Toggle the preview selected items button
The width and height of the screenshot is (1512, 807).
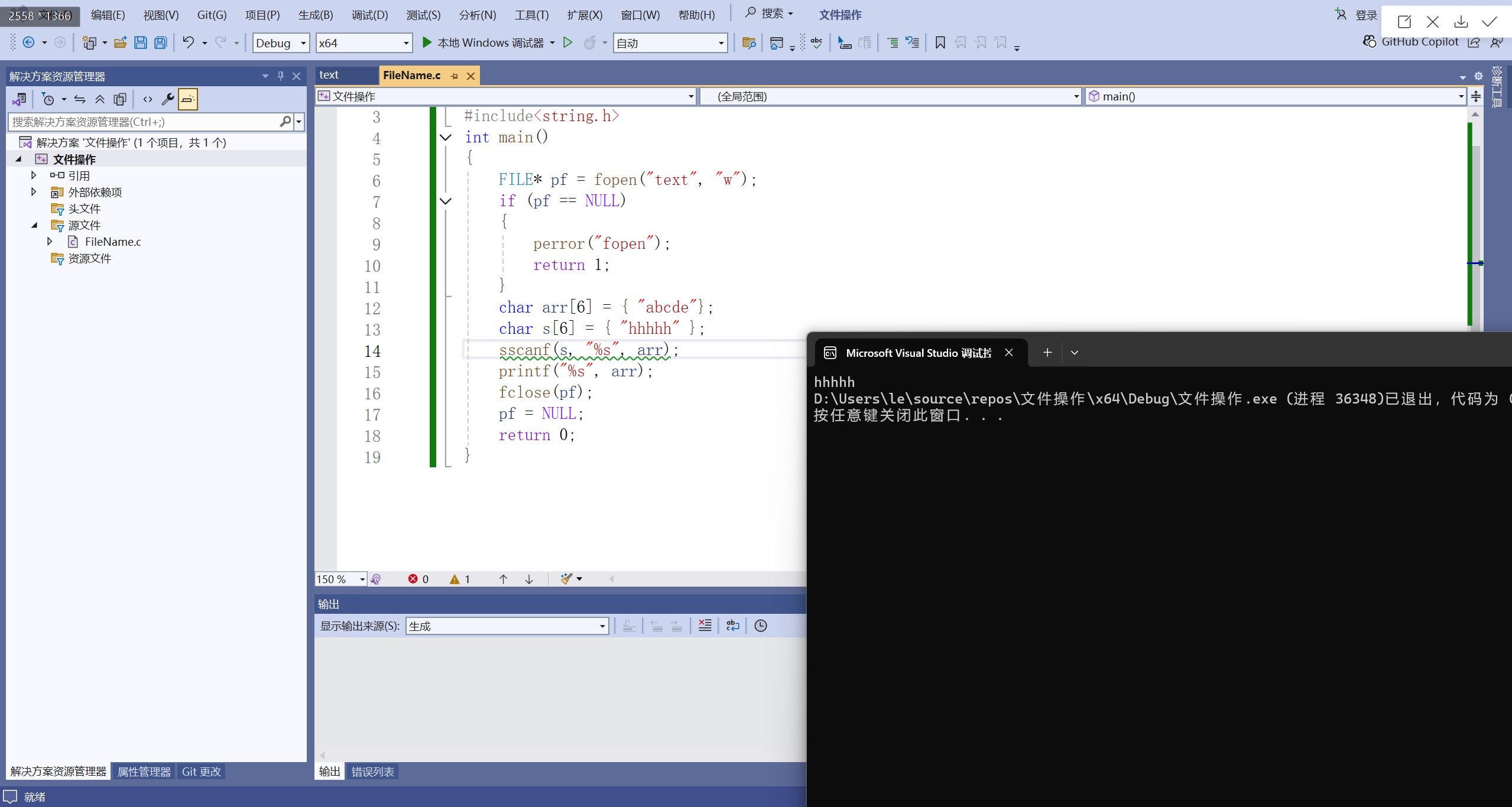coord(188,99)
